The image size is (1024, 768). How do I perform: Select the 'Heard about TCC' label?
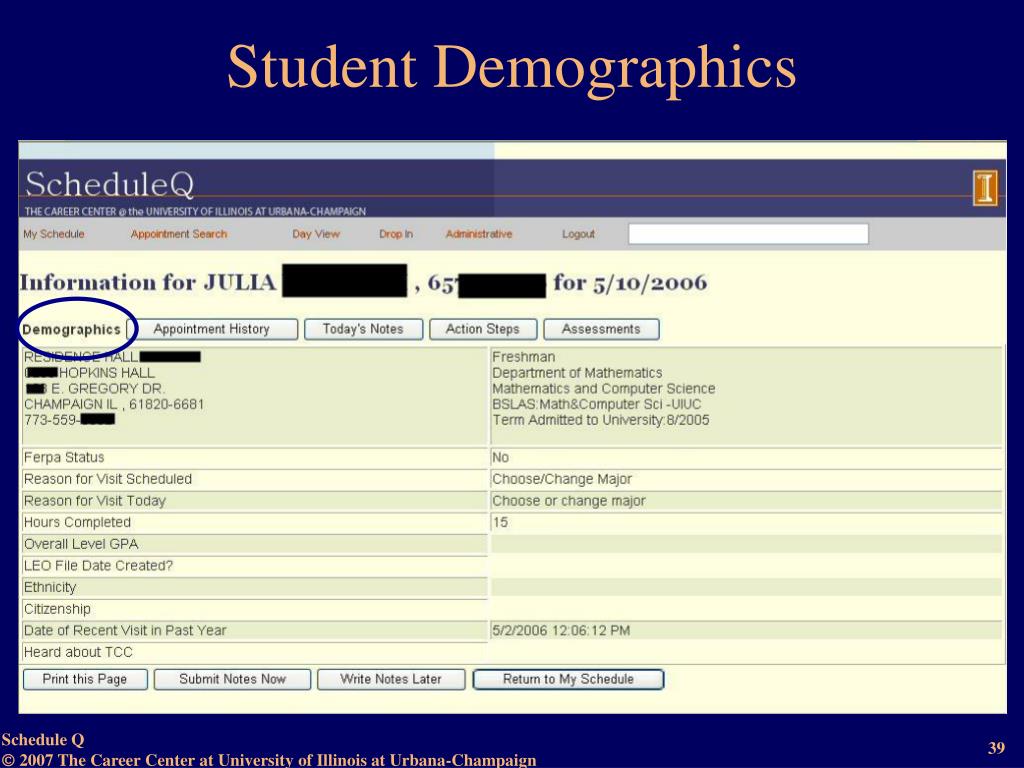[78, 652]
